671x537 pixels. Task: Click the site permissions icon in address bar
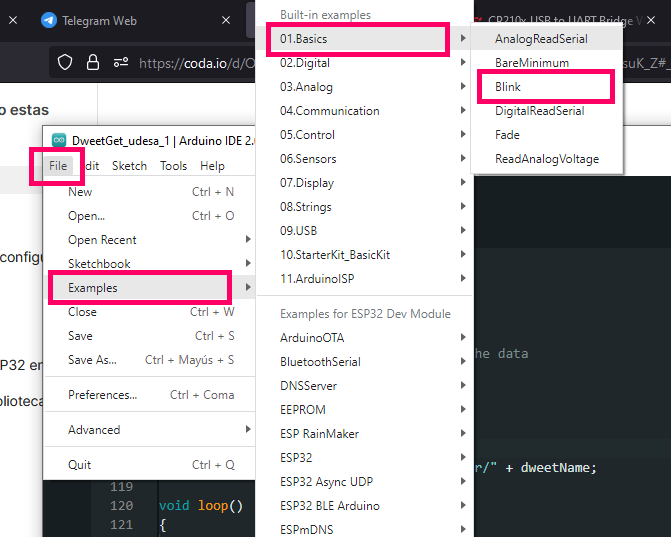tap(121, 62)
